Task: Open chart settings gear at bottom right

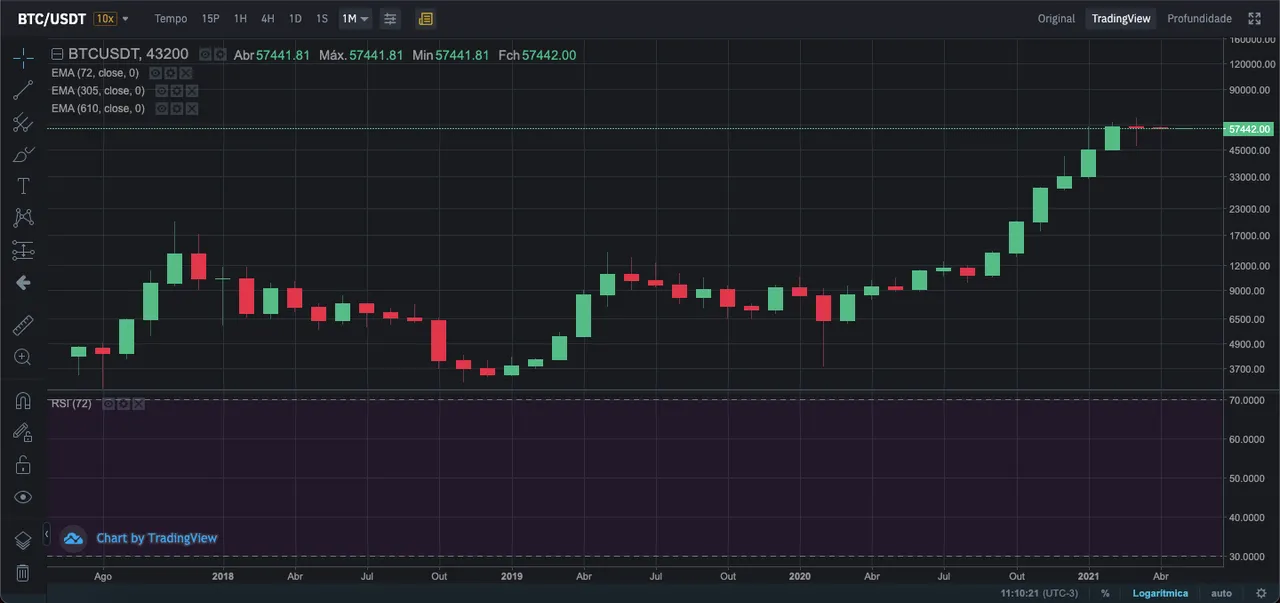Action: click(x=1261, y=593)
